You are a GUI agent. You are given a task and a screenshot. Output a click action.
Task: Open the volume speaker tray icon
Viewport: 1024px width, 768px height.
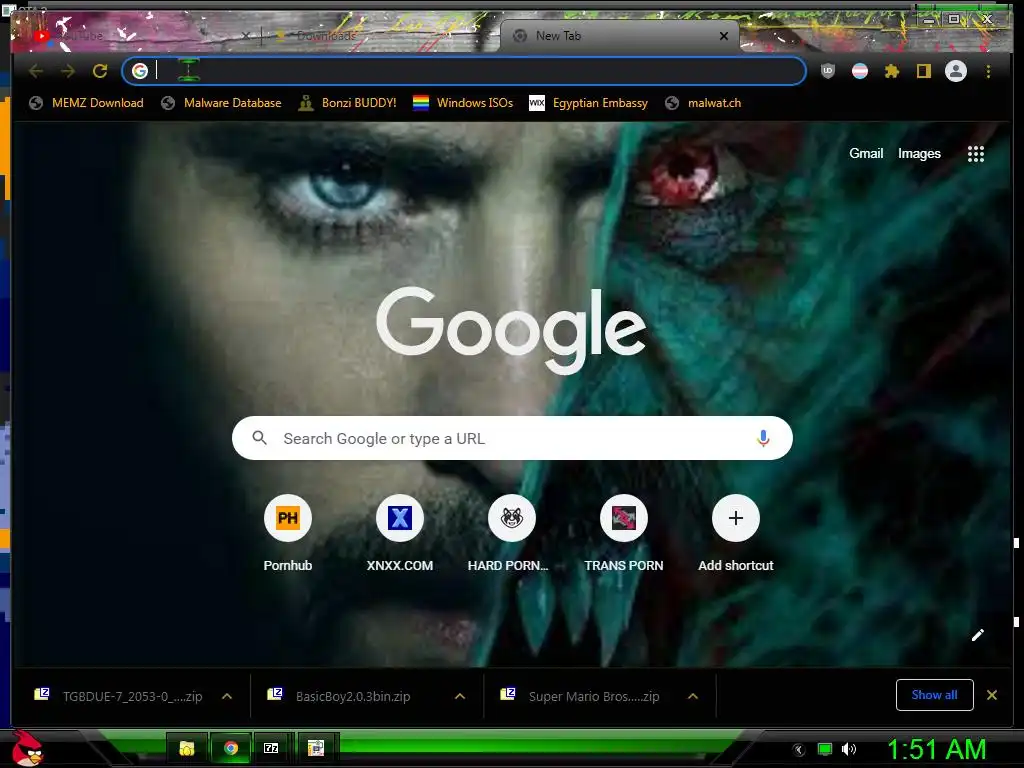click(848, 749)
